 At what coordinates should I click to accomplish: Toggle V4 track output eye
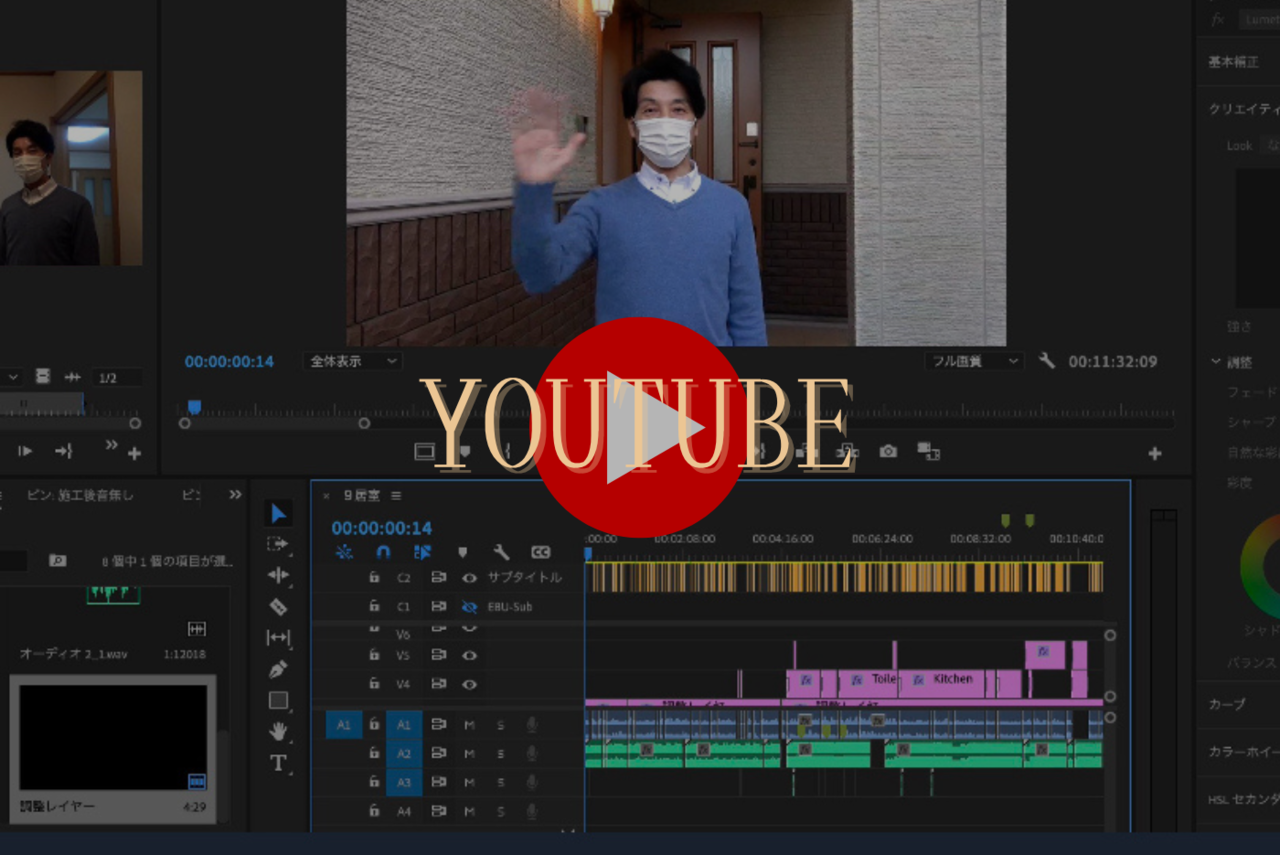[469, 684]
